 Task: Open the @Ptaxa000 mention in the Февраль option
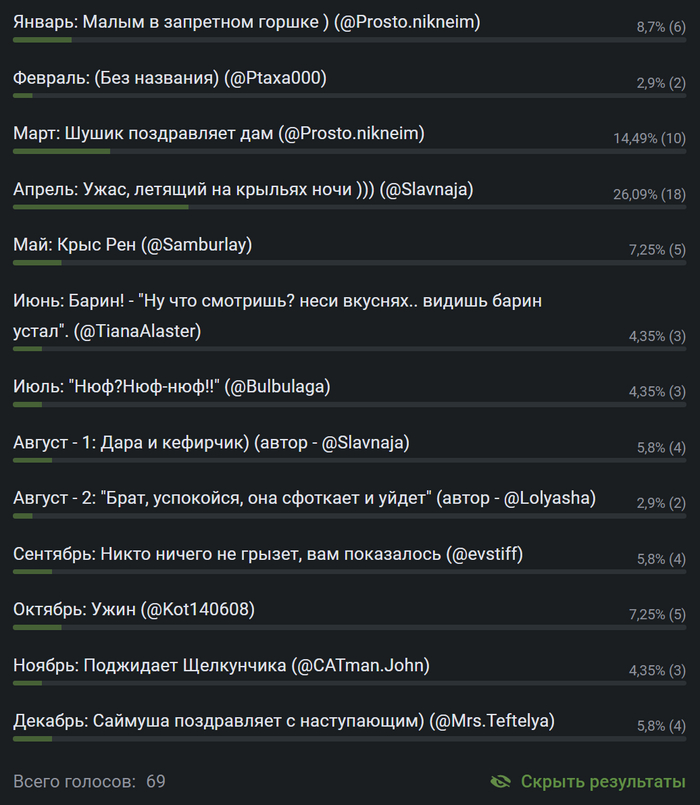[277, 77]
